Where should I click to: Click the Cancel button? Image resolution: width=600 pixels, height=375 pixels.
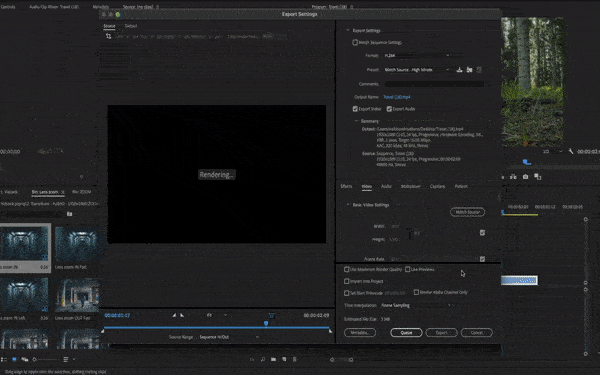click(477, 333)
